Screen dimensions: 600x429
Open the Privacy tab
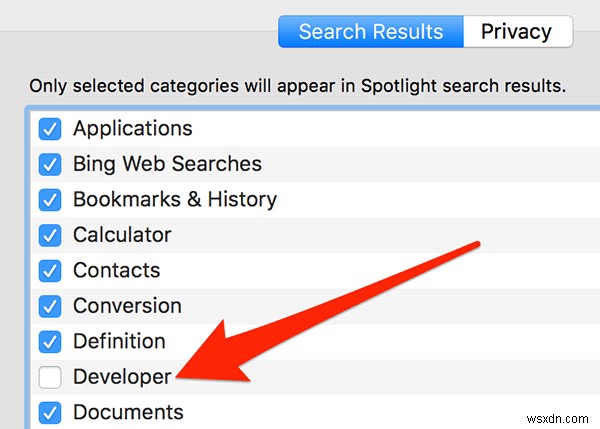pos(516,31)
